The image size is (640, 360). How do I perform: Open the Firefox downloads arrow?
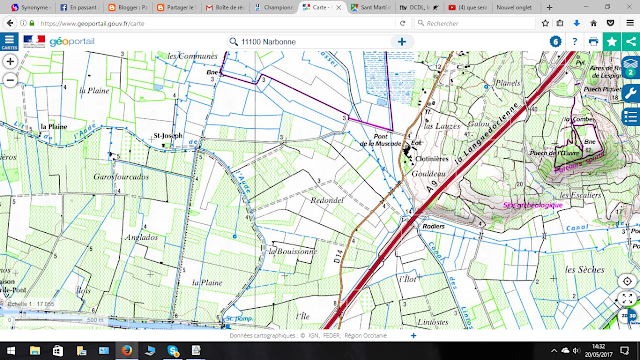[x=576, y=23]
